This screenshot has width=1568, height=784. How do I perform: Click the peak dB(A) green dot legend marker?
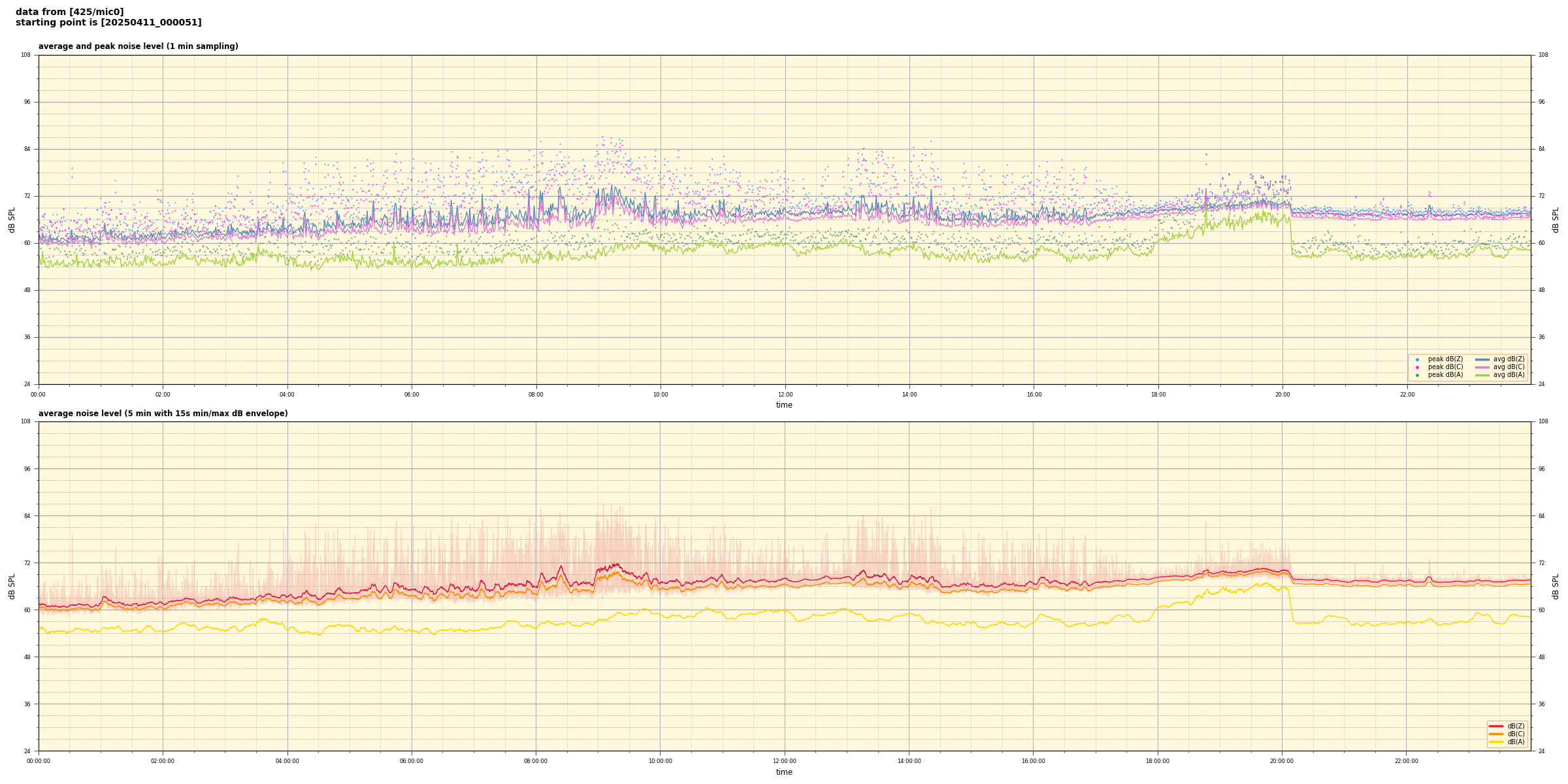click(x=1417, y=375)
